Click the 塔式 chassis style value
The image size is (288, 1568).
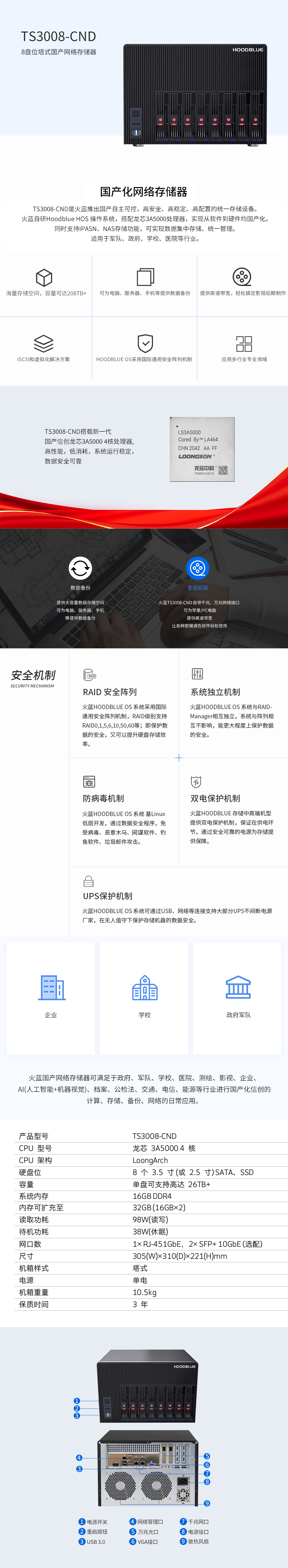140,1268
